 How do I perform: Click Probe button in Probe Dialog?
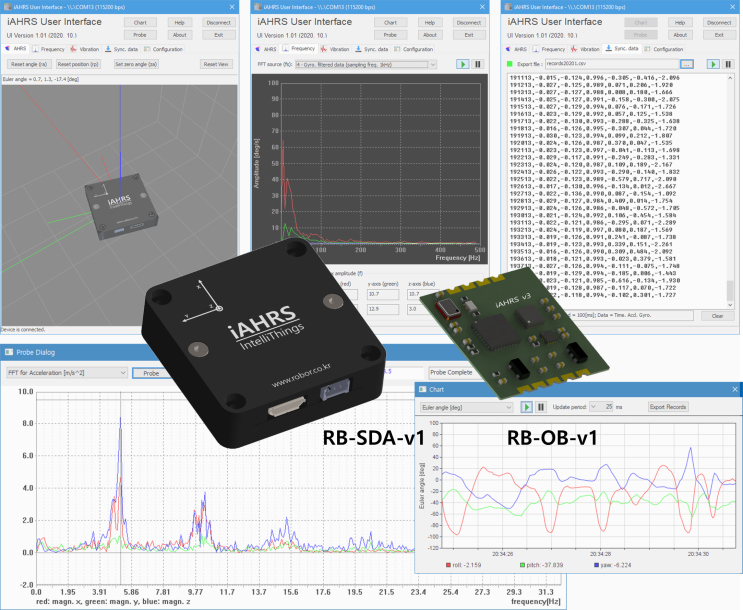click(x=151, y=373)
